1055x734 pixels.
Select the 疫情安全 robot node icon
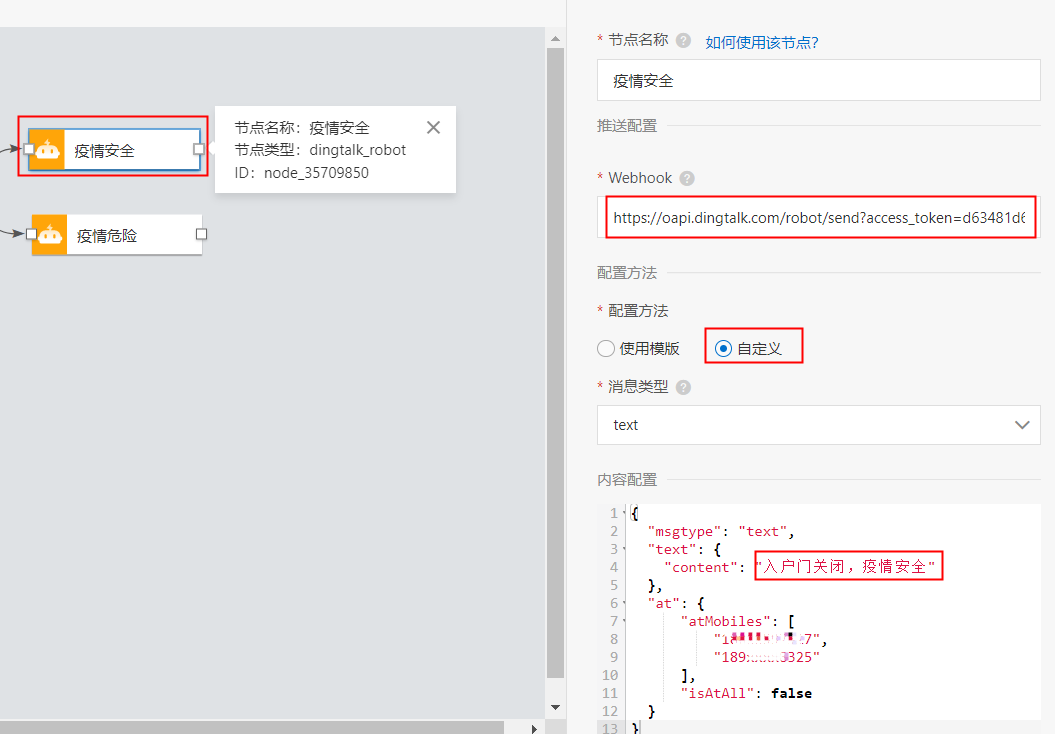click(x=47, y=149)
